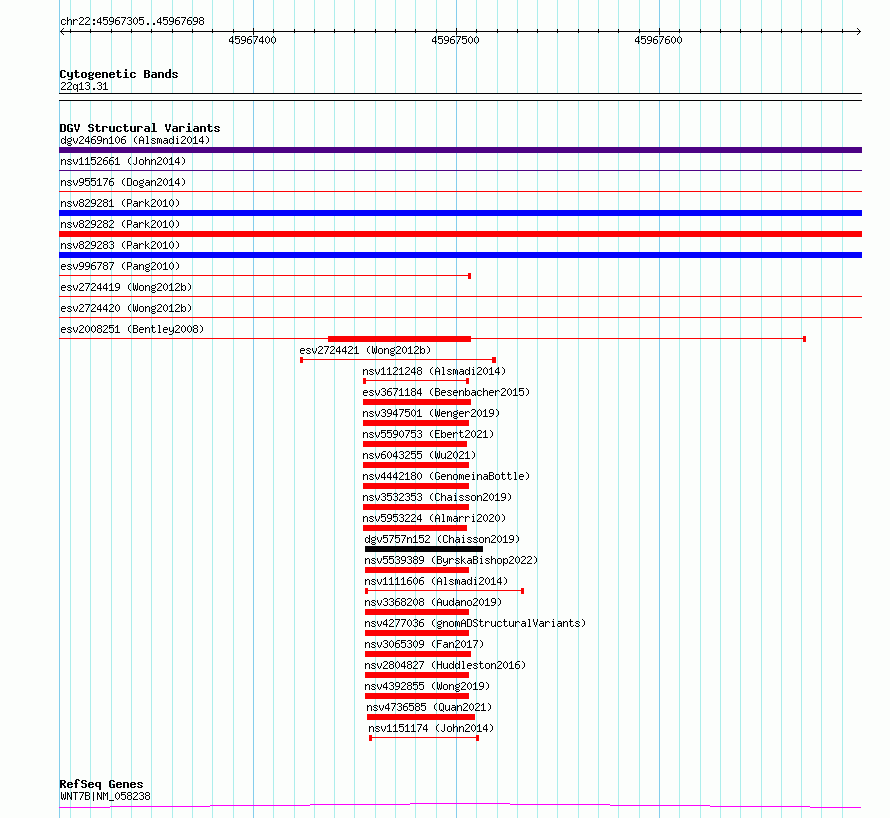890x818 pixels.
Task: Open nsv2804827 (Huddleston2016) variant
Action: (x=445, y=665)
